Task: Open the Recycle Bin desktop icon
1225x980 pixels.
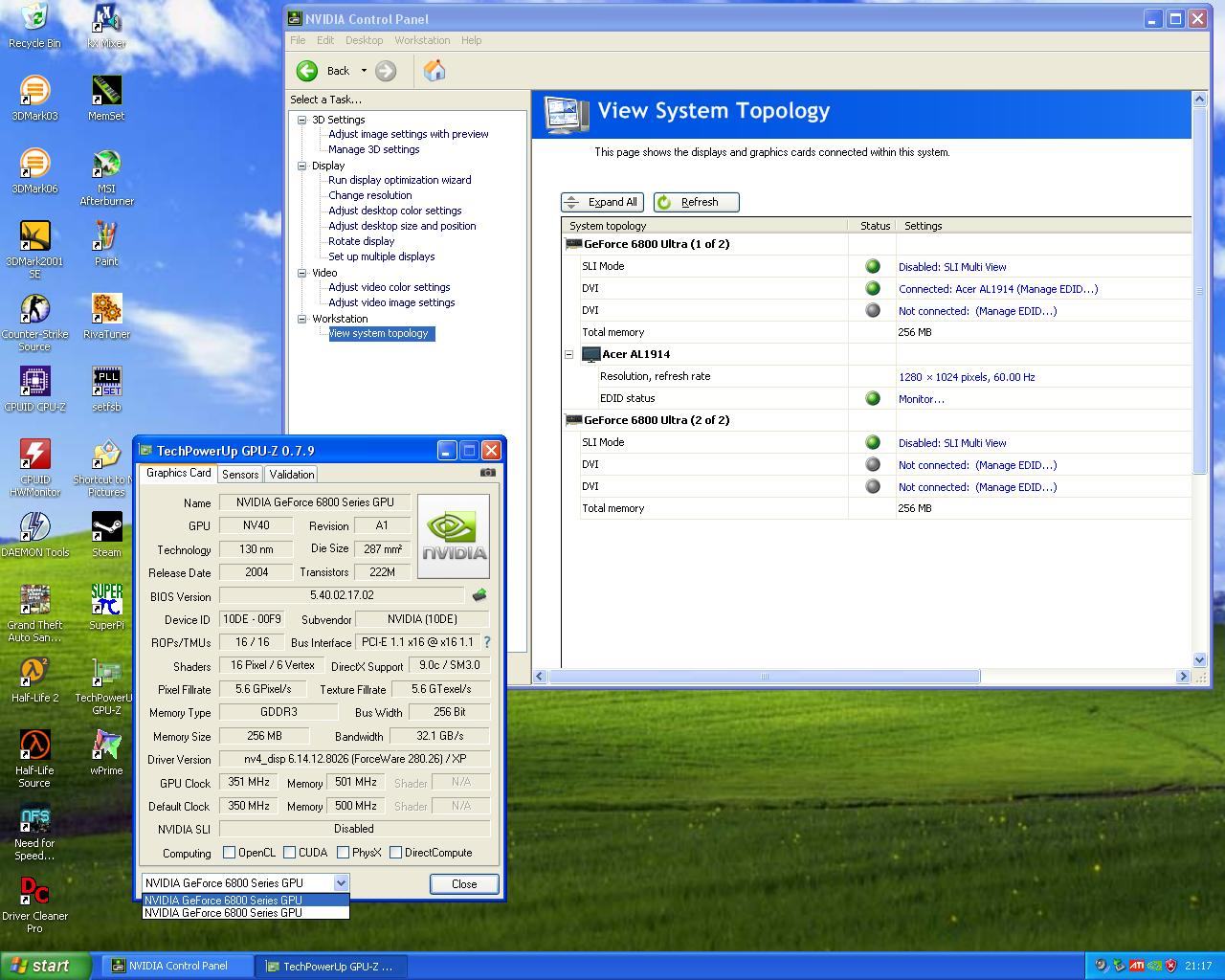Action: 34,25
